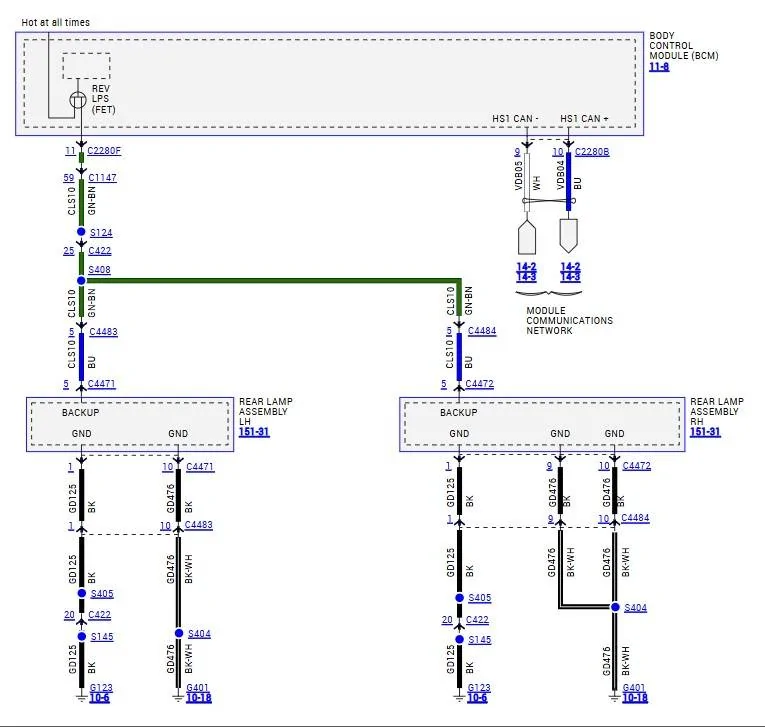Screen dimensions: 765x727
Task: Click pin 11 link at C2280F
Action: (70, 151)
